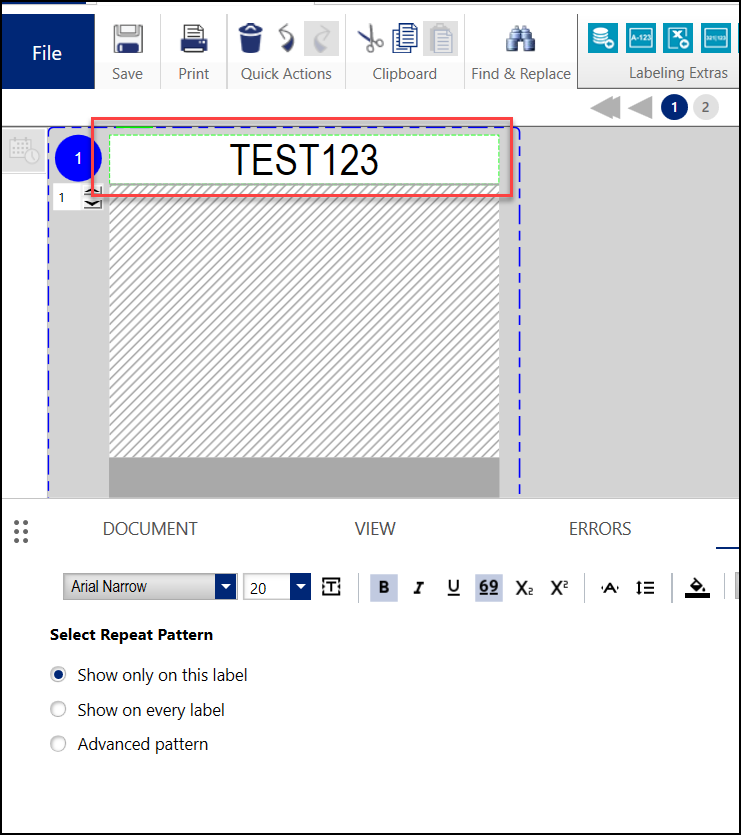Click the fill color bucket swatch

point(697,588)
